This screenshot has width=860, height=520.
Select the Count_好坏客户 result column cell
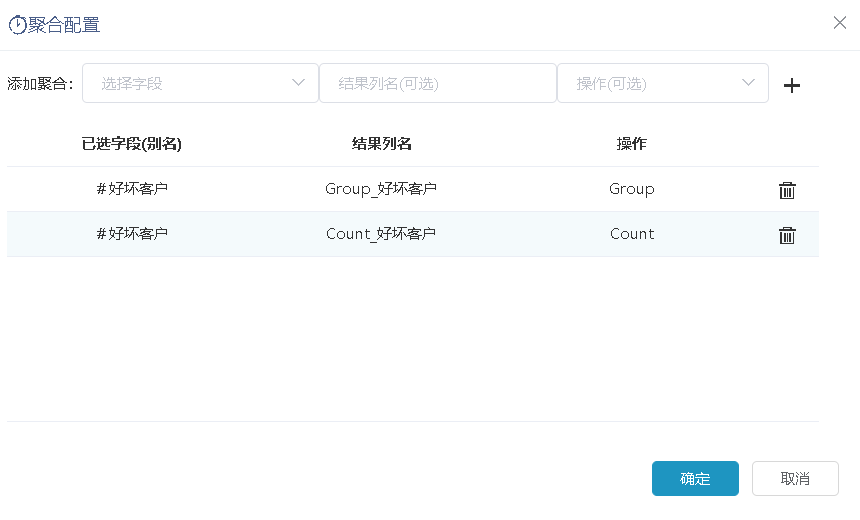pyautogui.click(x=381, y=234)
